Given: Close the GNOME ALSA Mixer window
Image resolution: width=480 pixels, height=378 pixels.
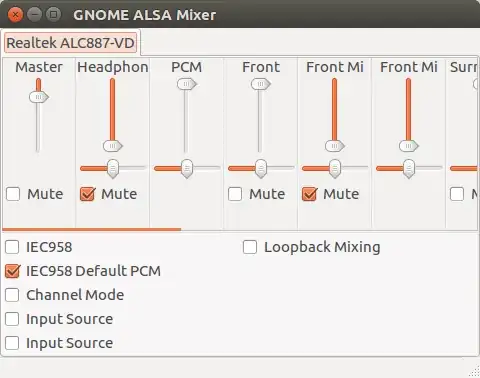Looking at the screenshot, I should (x=15, y=15).
